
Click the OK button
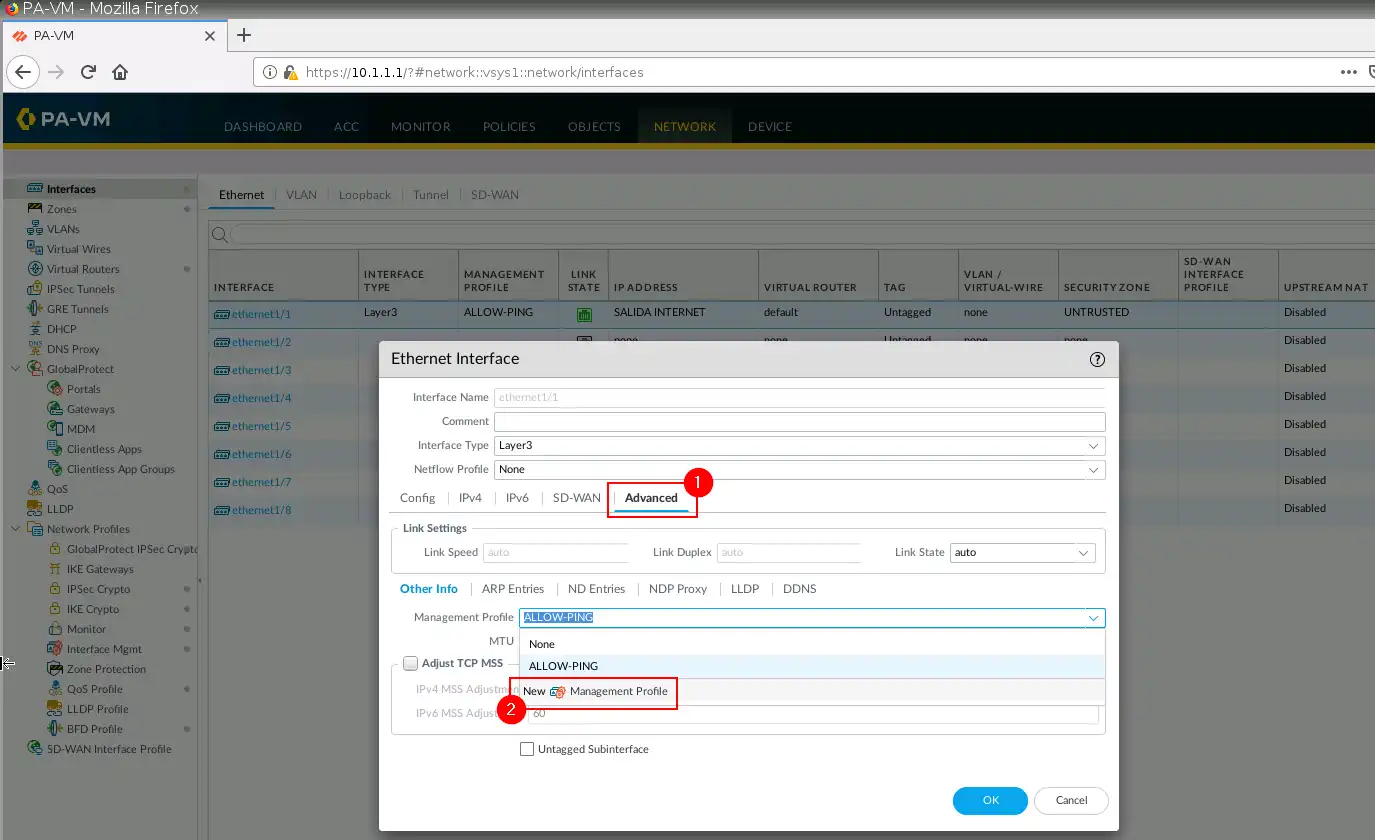pos(990,800)
